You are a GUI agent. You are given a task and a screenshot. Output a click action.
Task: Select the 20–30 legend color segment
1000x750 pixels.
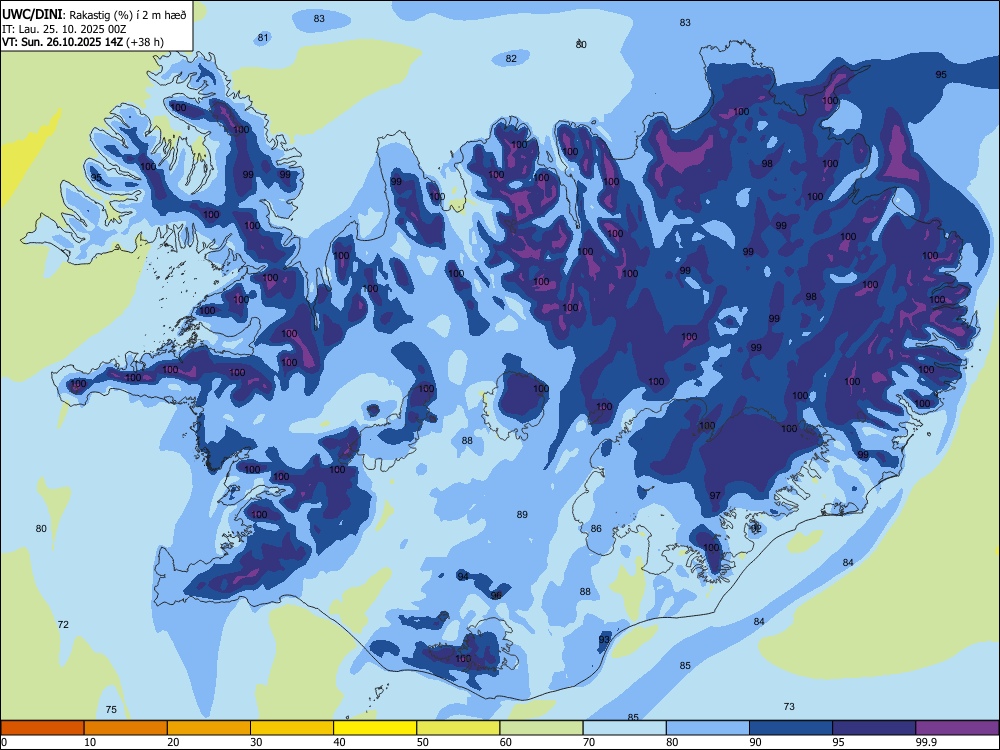coord(209,728)
